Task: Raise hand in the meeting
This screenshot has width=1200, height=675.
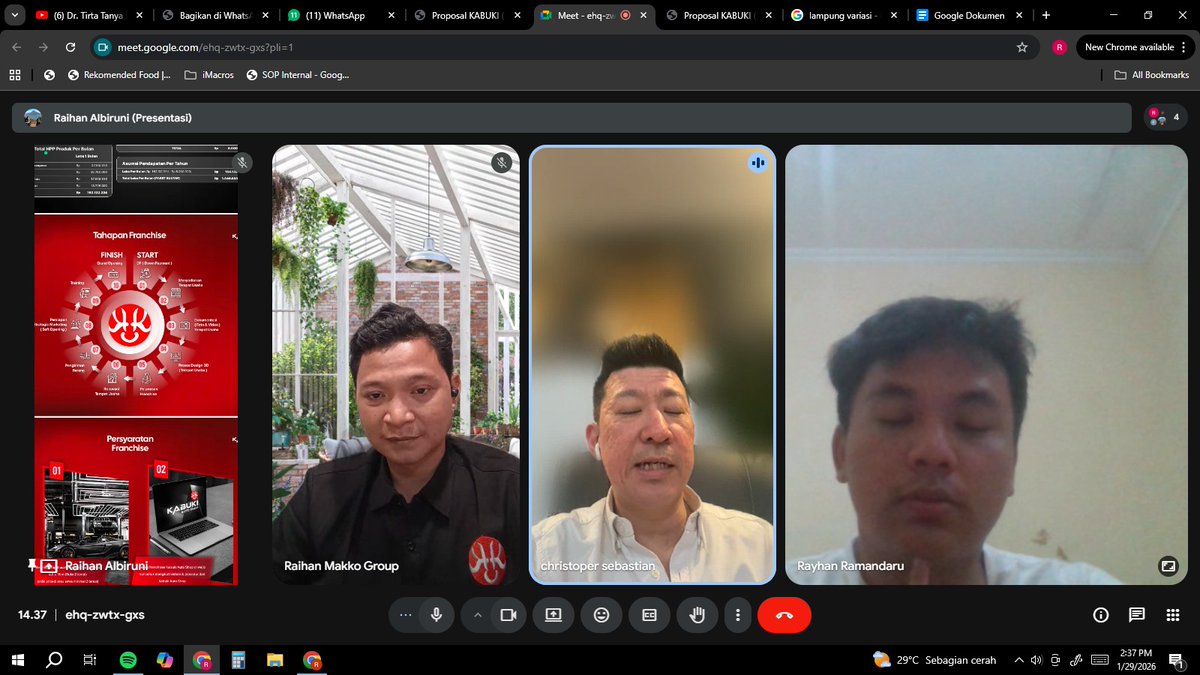Action: pyautogui.click(x=697, y=615)
